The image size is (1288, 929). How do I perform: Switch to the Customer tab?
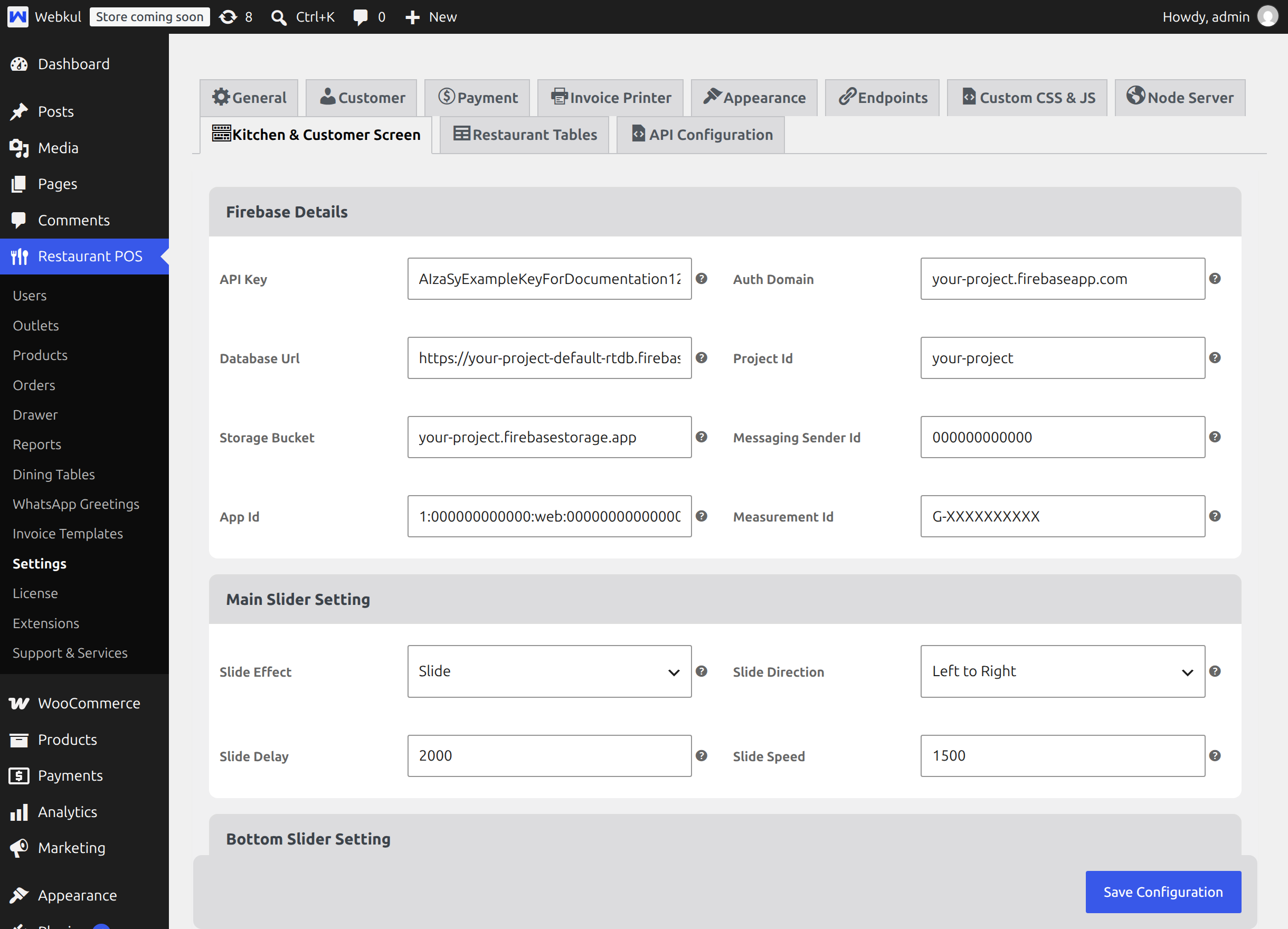tap(361, 98)
